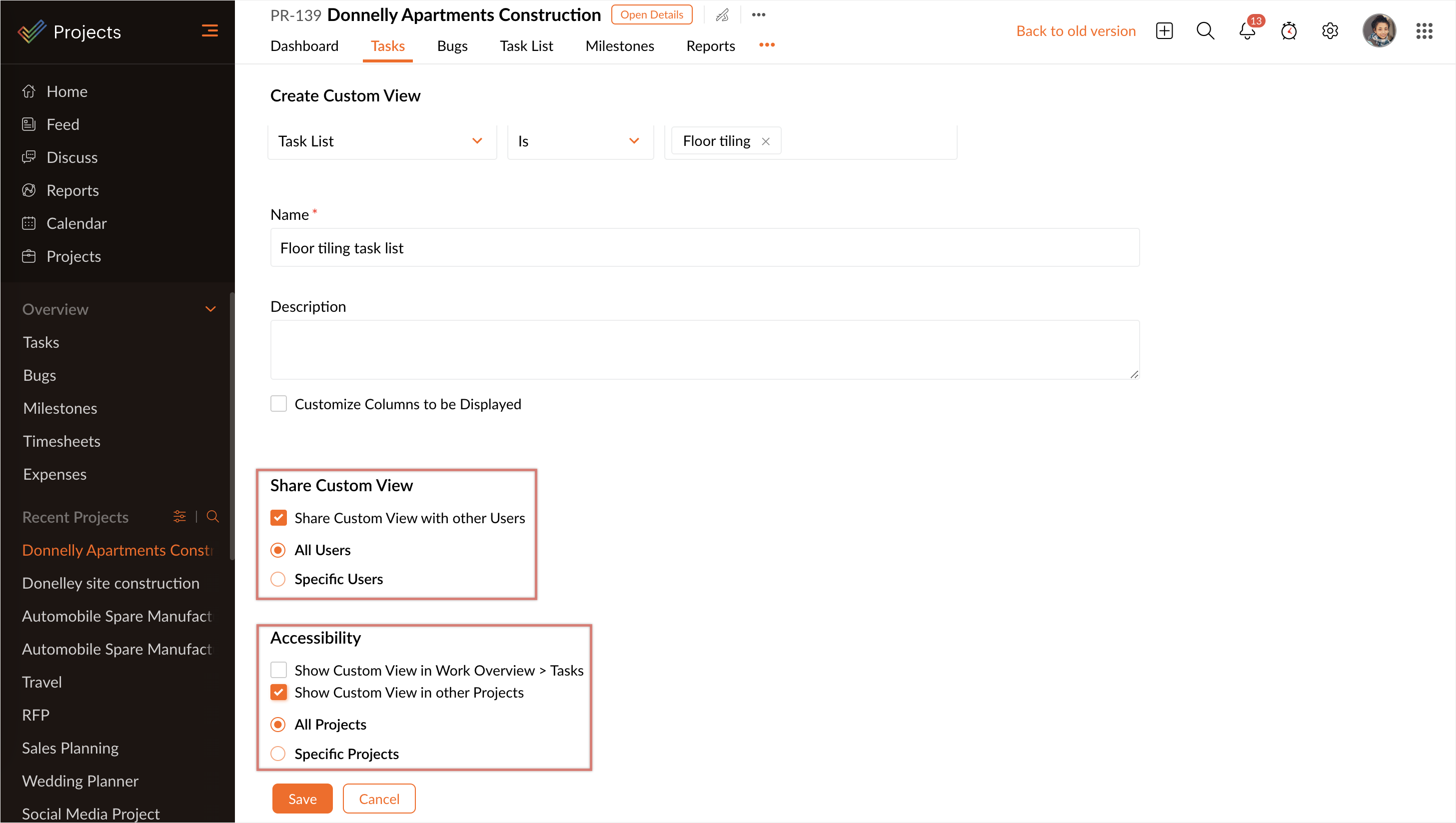This screenshot has height=823, width=1456.
Task: Check Show Custom View in Work Overview
Action: click(278, 670)
